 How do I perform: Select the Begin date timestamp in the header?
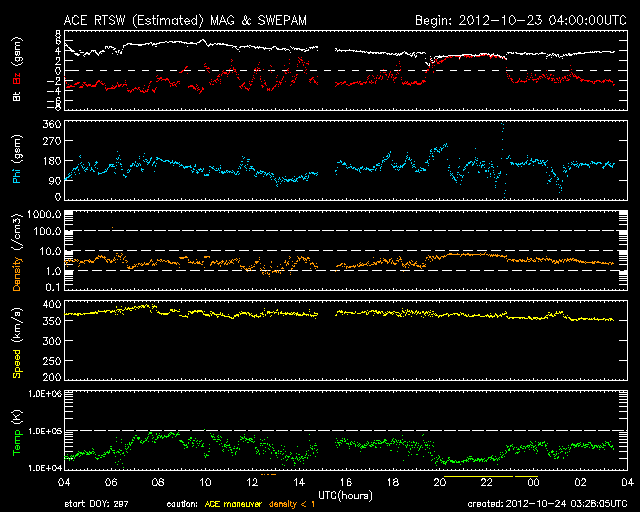(519, 20)
